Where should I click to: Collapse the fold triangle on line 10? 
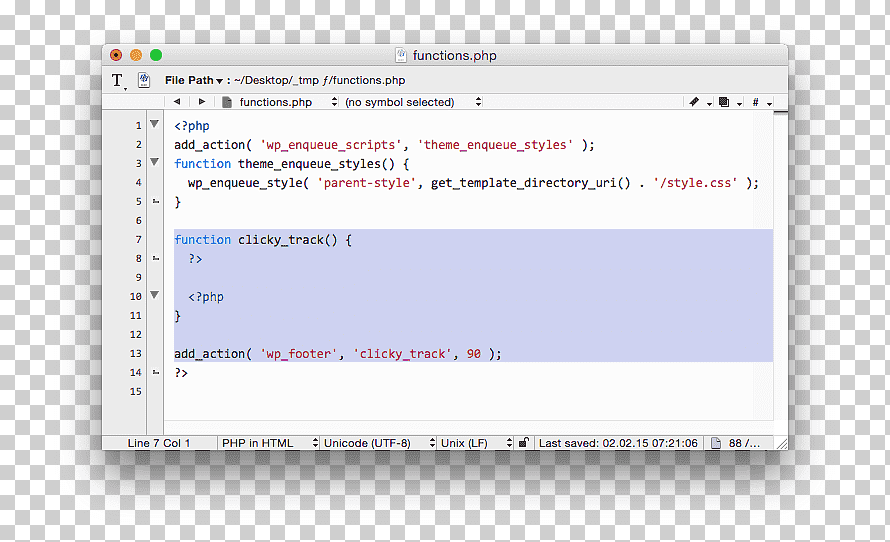coord(154,295)
